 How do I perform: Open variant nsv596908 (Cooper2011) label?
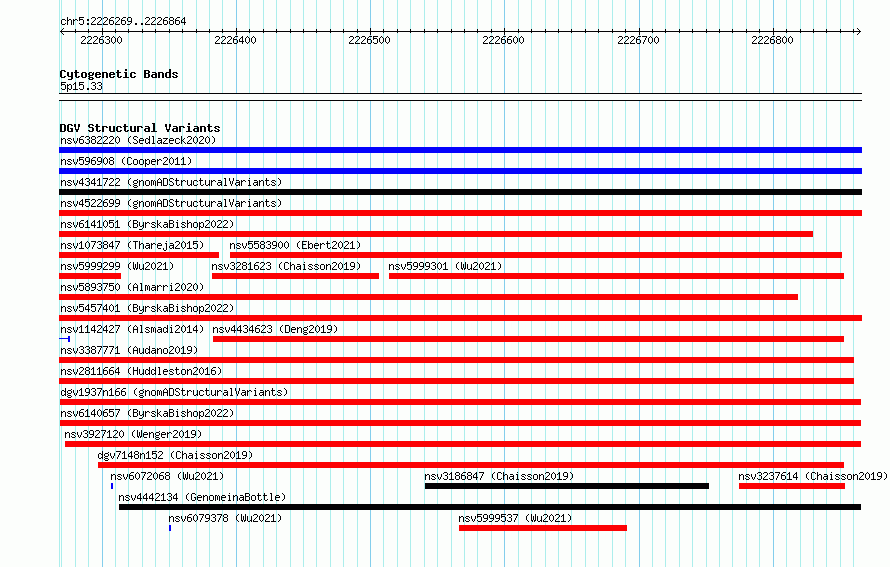pos(126,161)
